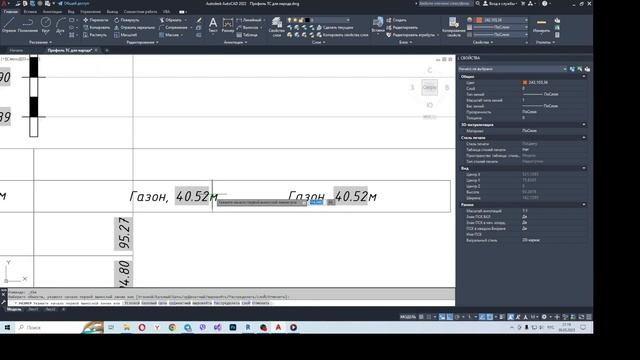Click the Measure (Измерить) tool
This screenshot has height=360, width=640.
542,25
